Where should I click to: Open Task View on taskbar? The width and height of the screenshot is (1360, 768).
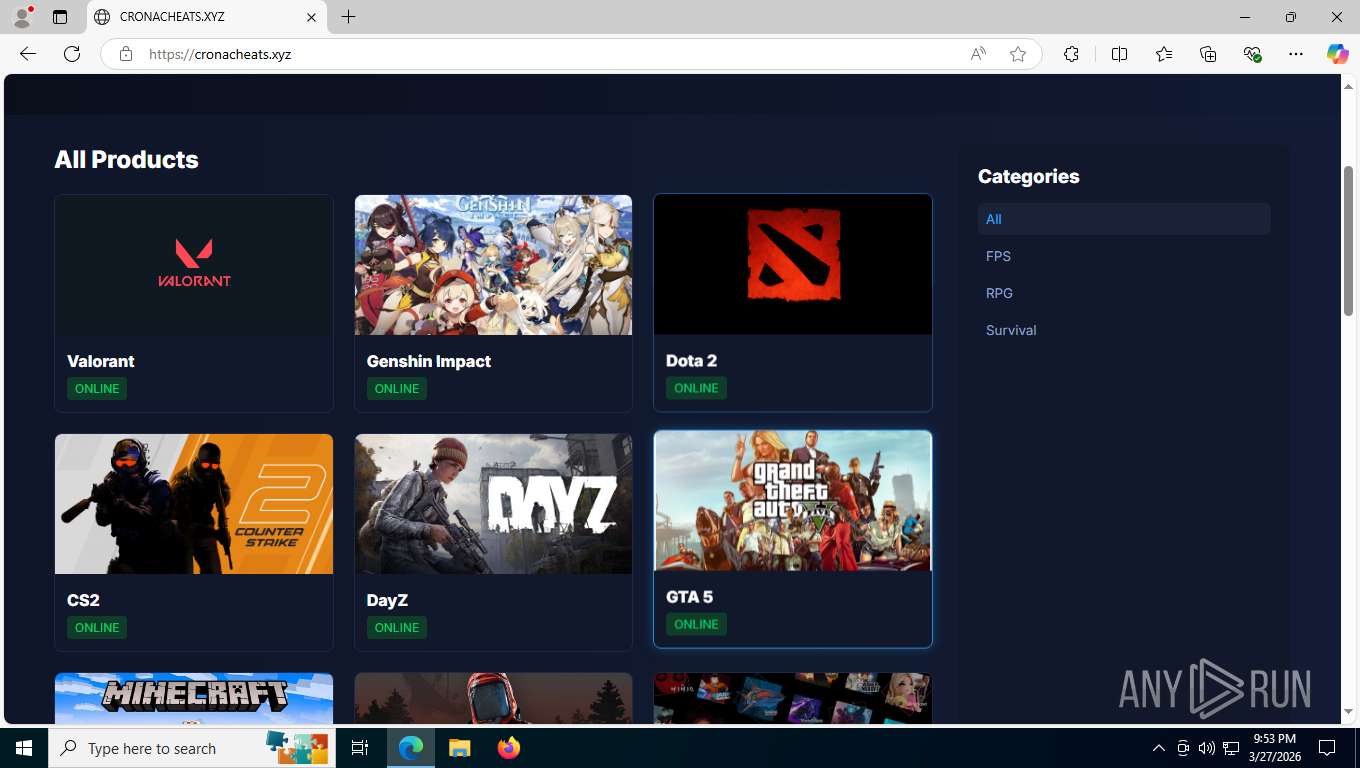360,748
